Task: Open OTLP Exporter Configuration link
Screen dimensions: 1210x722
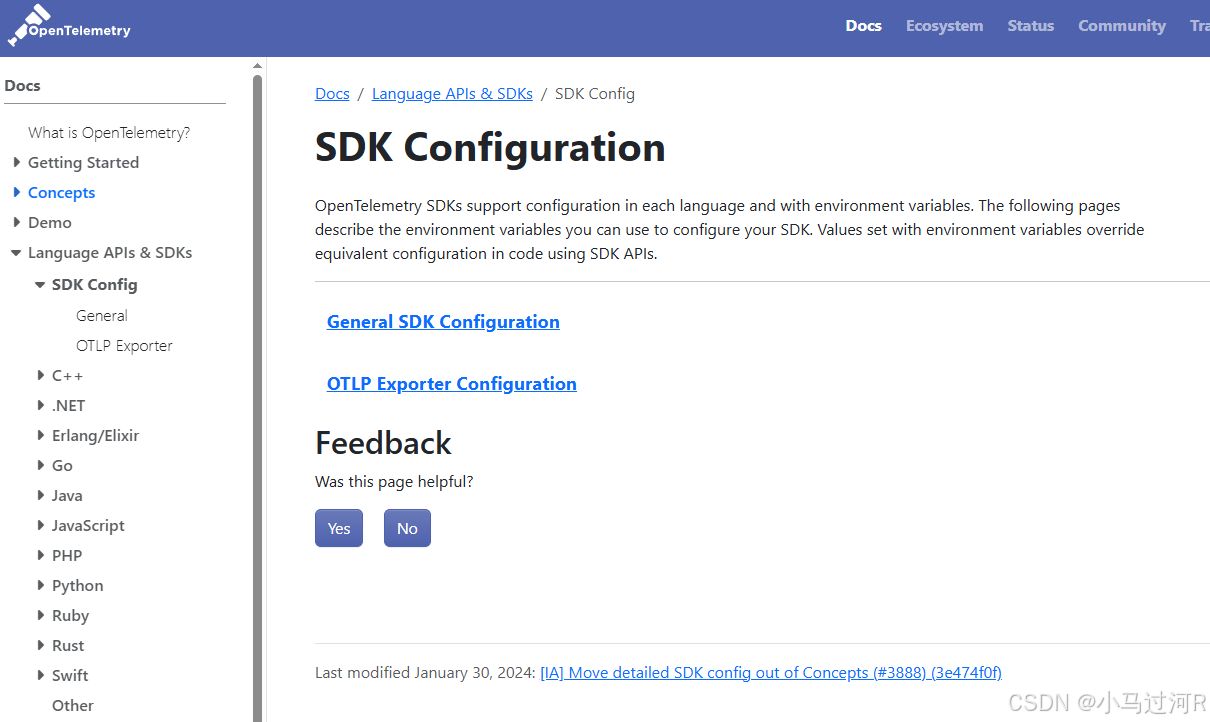Action: pyautogui.click(x=451, y=384)
